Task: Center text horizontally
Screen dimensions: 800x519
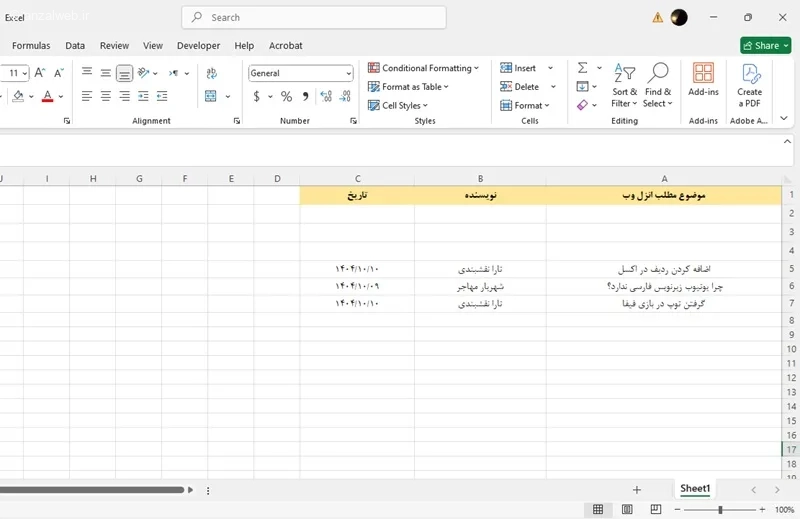Action: click(106, 96)
